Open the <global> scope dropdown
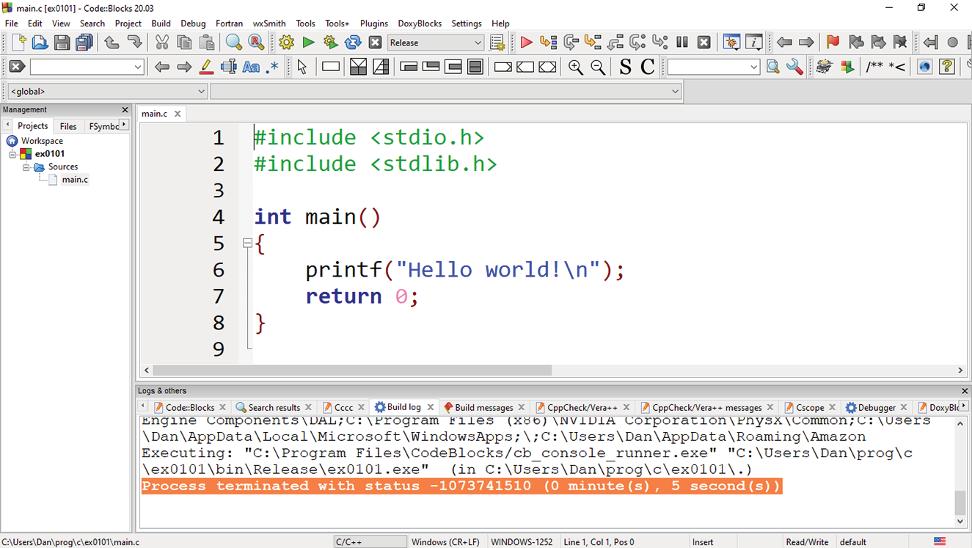Image resolution: width=972 pixels, height=548 pixels. [x=201, y=92]
